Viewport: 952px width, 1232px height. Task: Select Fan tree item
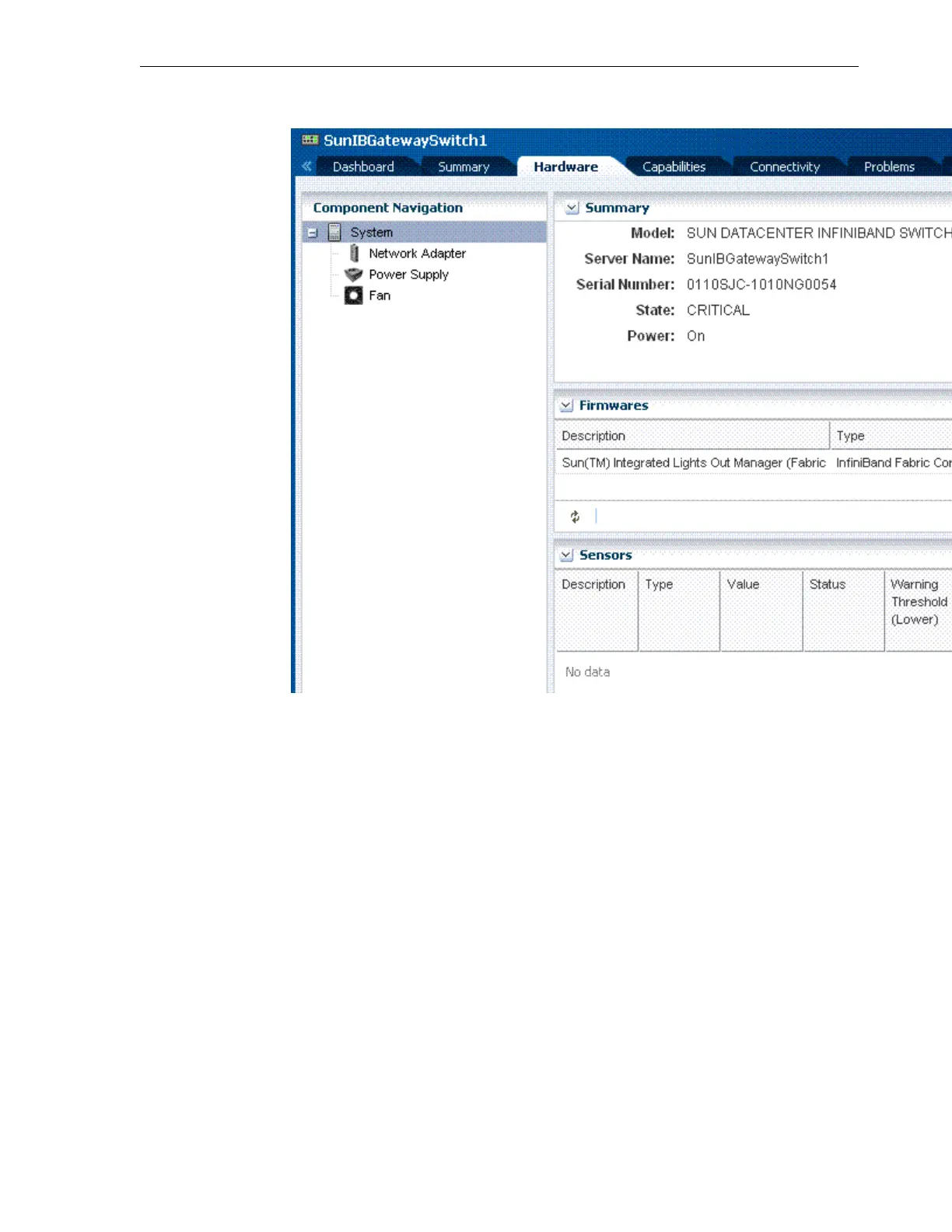tap(380, 296)
